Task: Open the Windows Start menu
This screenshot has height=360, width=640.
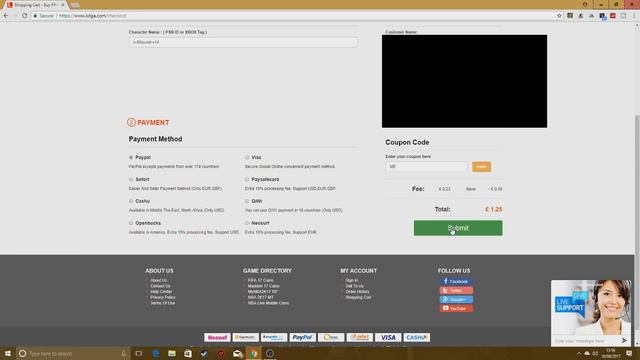Action: coord(8,353)
